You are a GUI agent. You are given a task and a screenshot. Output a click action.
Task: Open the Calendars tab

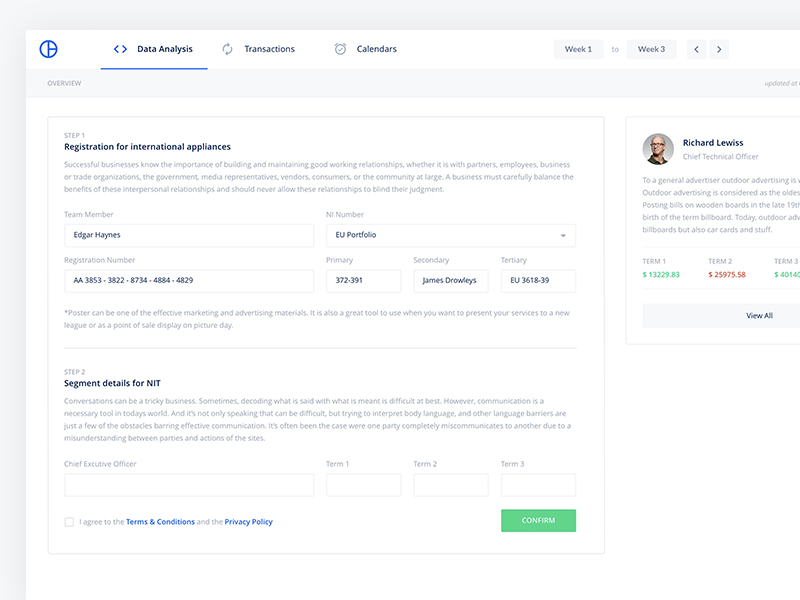[x=376, y=49]
